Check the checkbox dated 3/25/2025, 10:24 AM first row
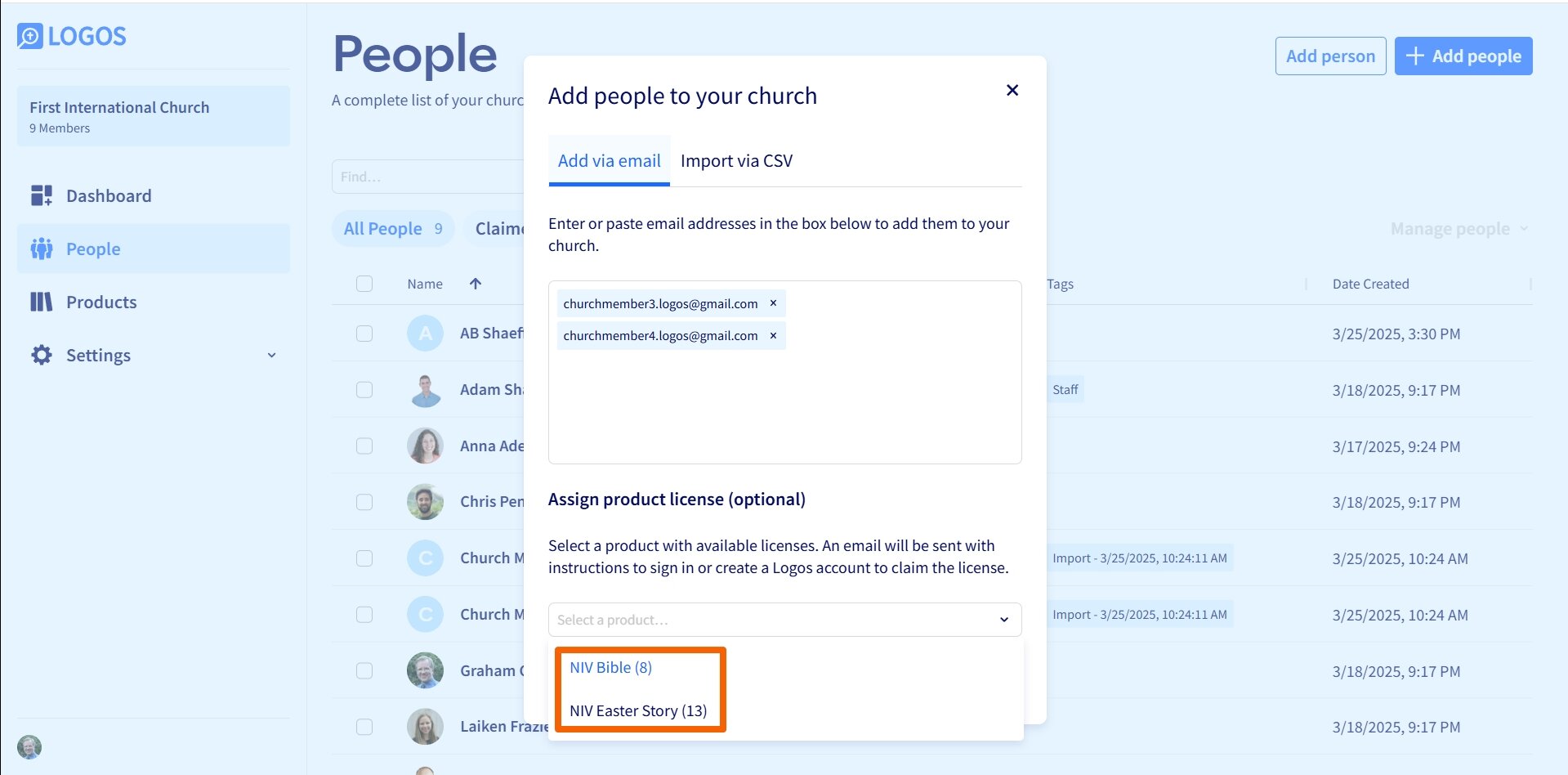1568x775 pixels. (x=364, y=558)
